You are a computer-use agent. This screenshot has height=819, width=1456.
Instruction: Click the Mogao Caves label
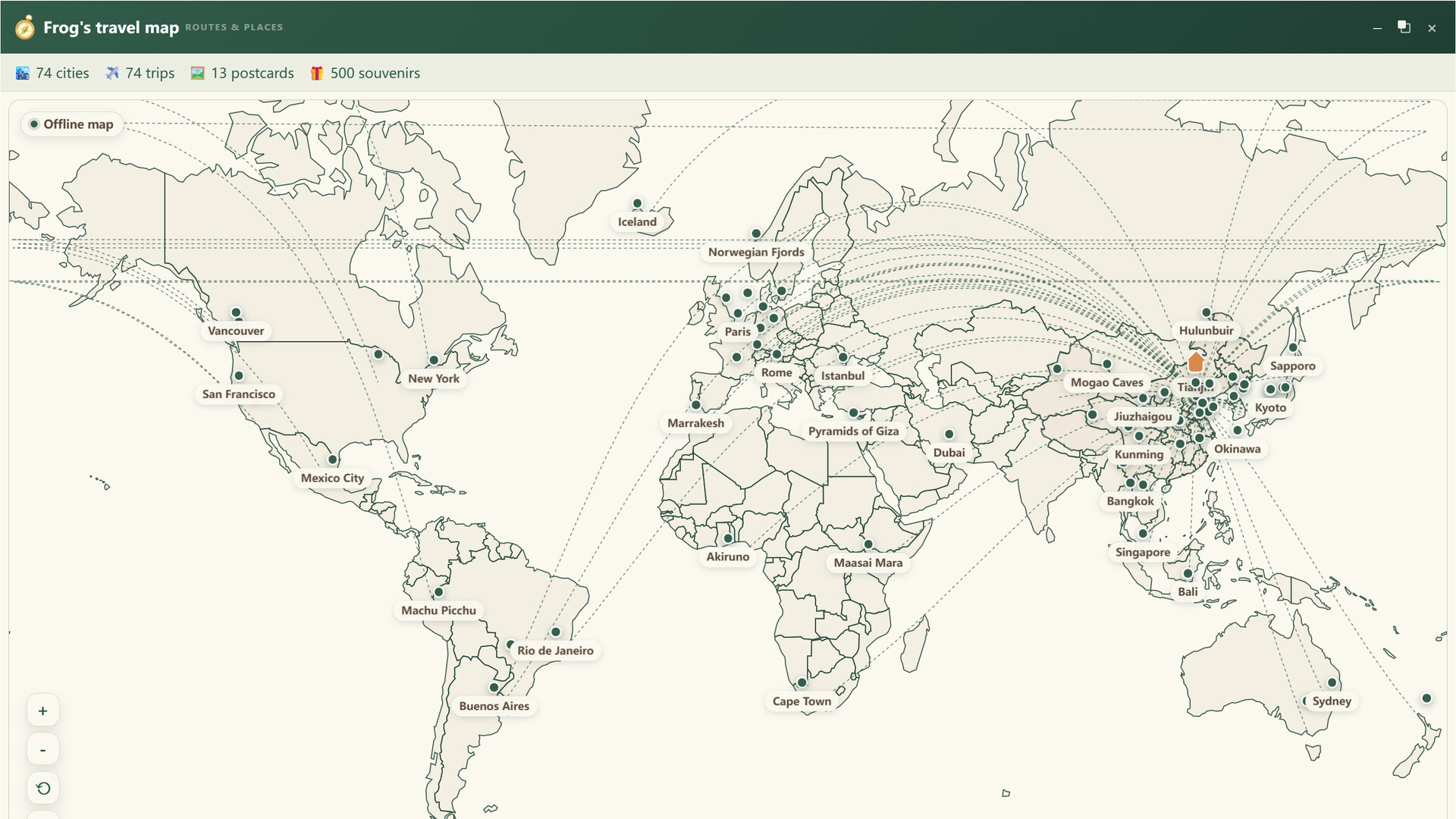(x=1107, y=383)
